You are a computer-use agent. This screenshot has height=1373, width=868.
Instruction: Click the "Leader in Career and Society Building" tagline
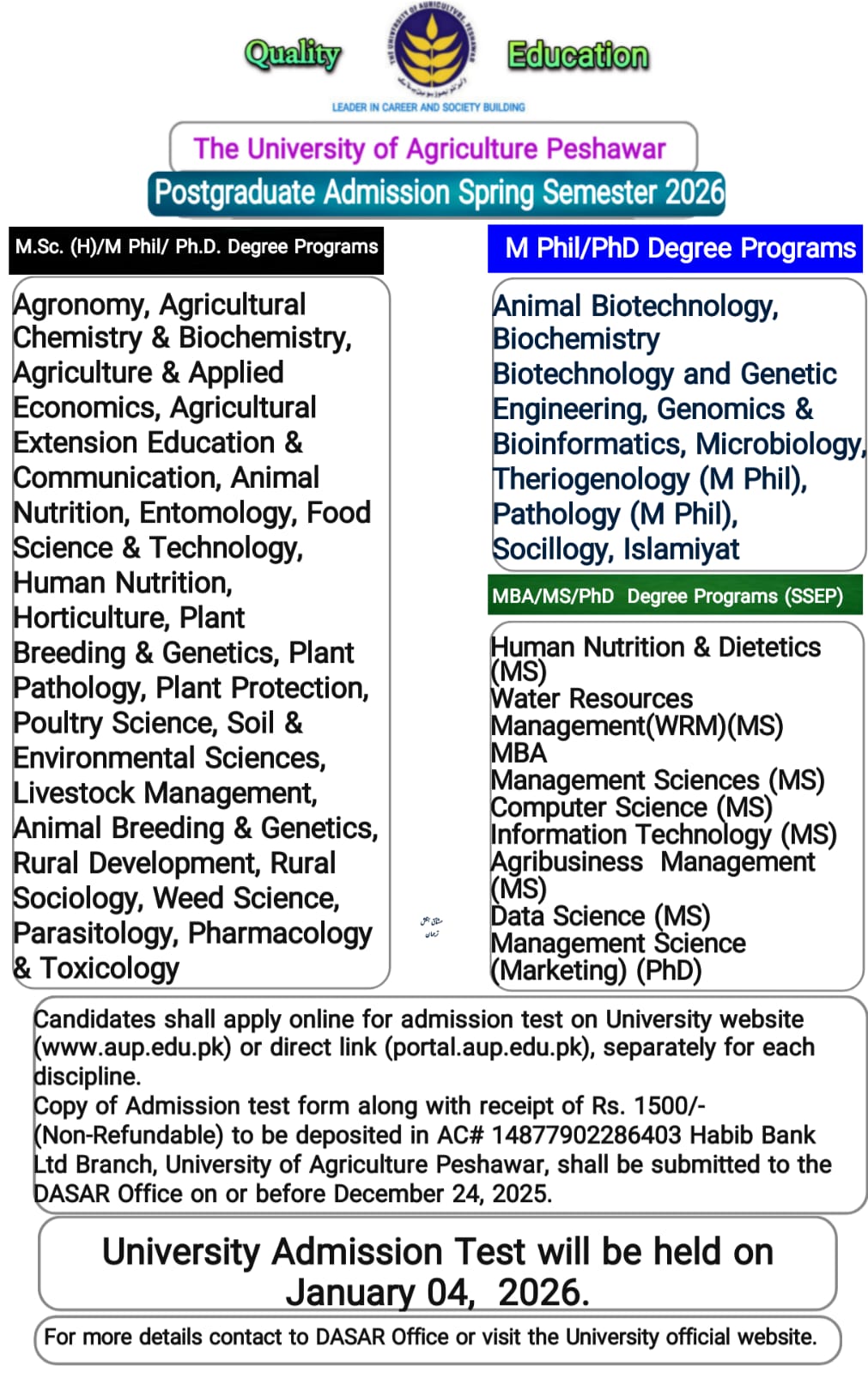tap(428, 107)
